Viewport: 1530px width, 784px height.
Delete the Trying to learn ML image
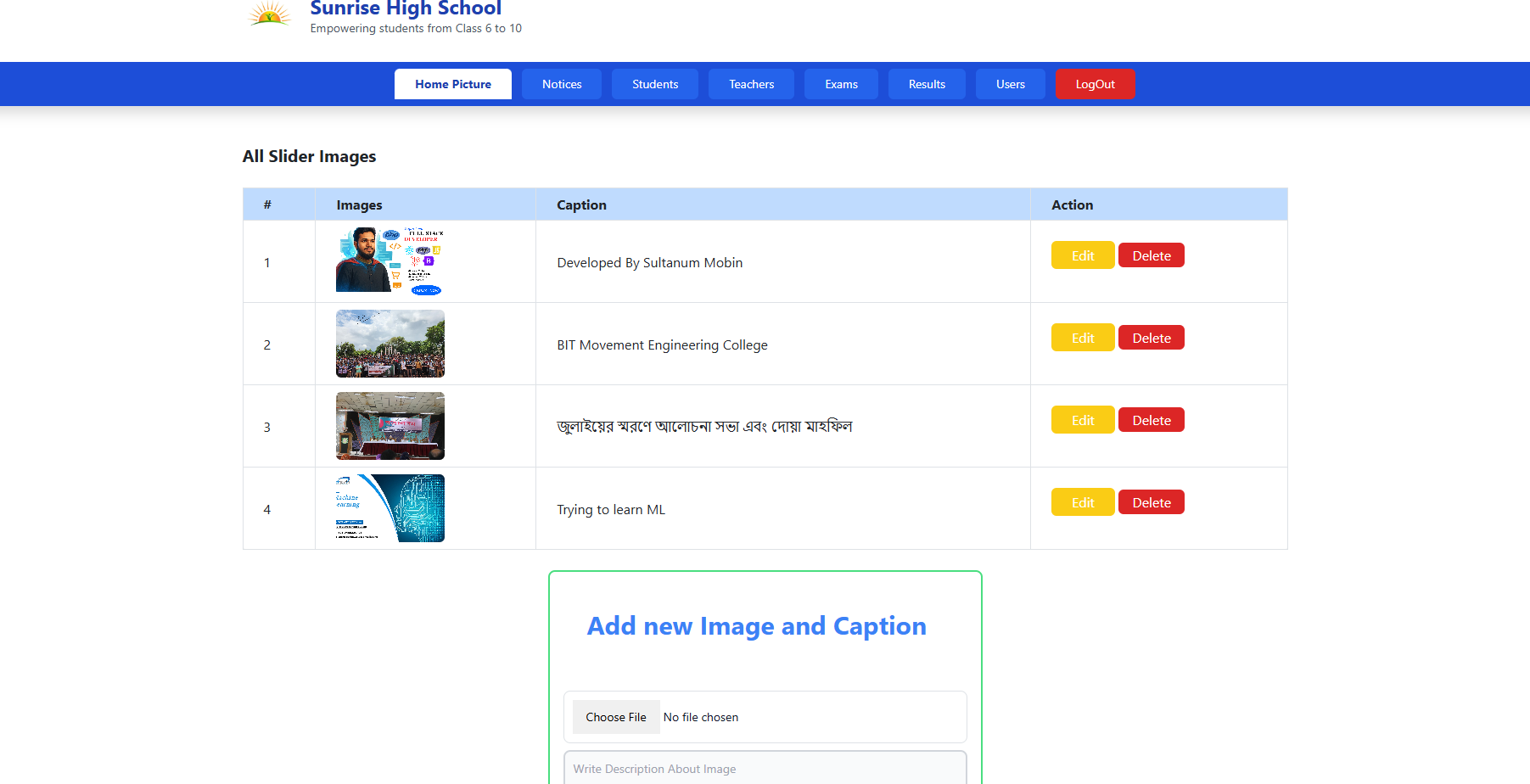coord(1152,502)
